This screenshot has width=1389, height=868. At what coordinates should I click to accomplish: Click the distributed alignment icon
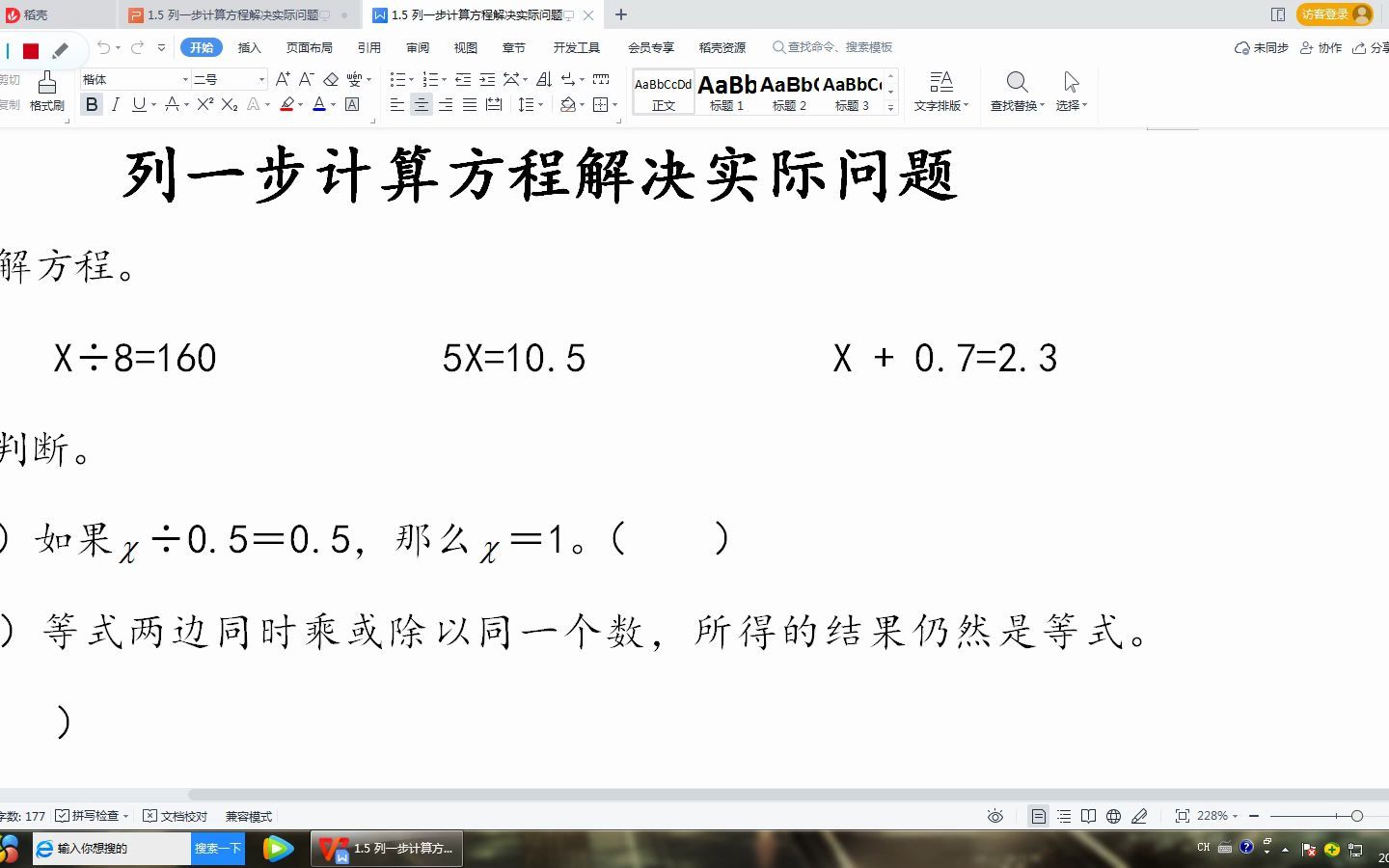coord(494,104)
